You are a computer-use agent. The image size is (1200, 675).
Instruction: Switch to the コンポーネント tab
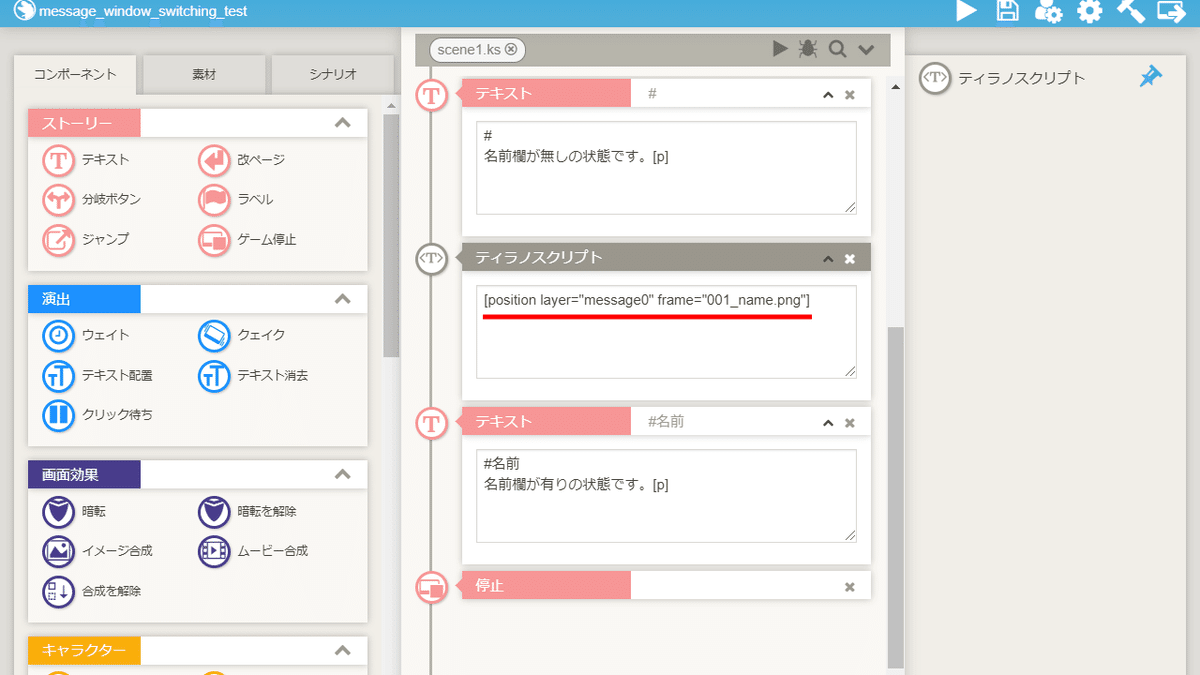click(x=75, y=74)
